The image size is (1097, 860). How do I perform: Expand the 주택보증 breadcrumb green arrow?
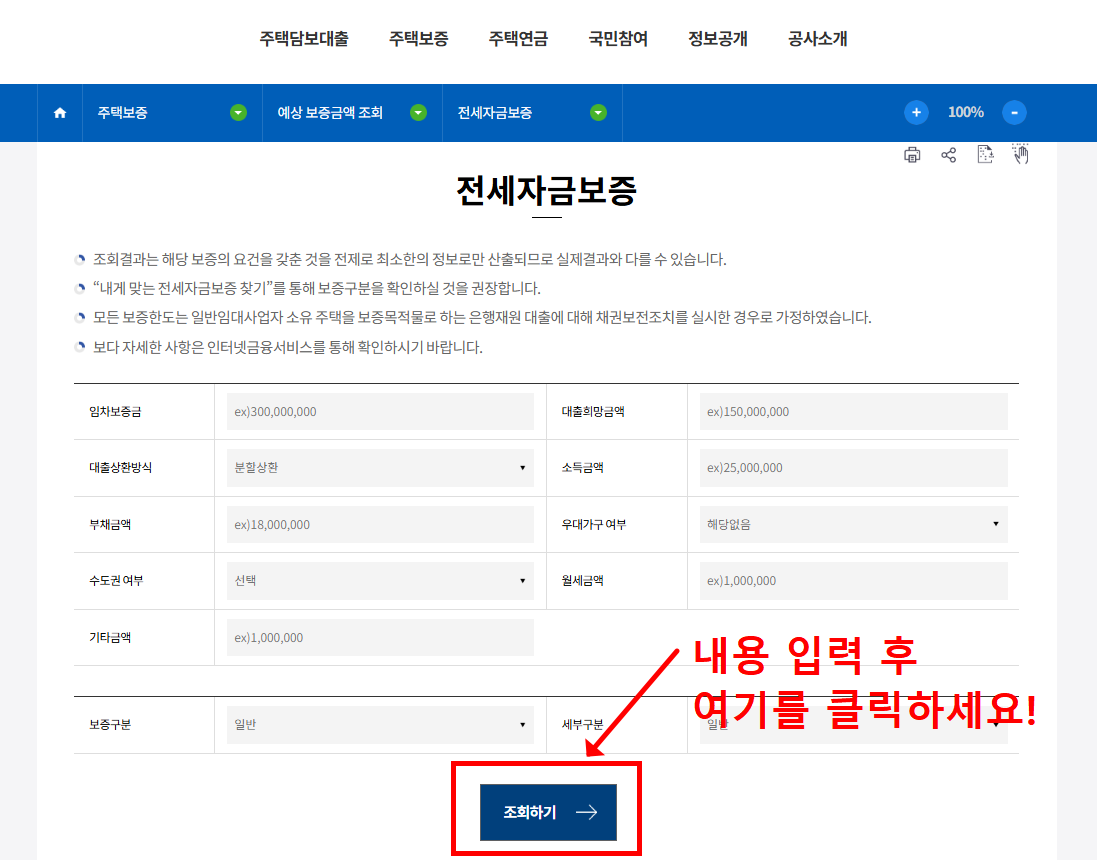[238, 112]
